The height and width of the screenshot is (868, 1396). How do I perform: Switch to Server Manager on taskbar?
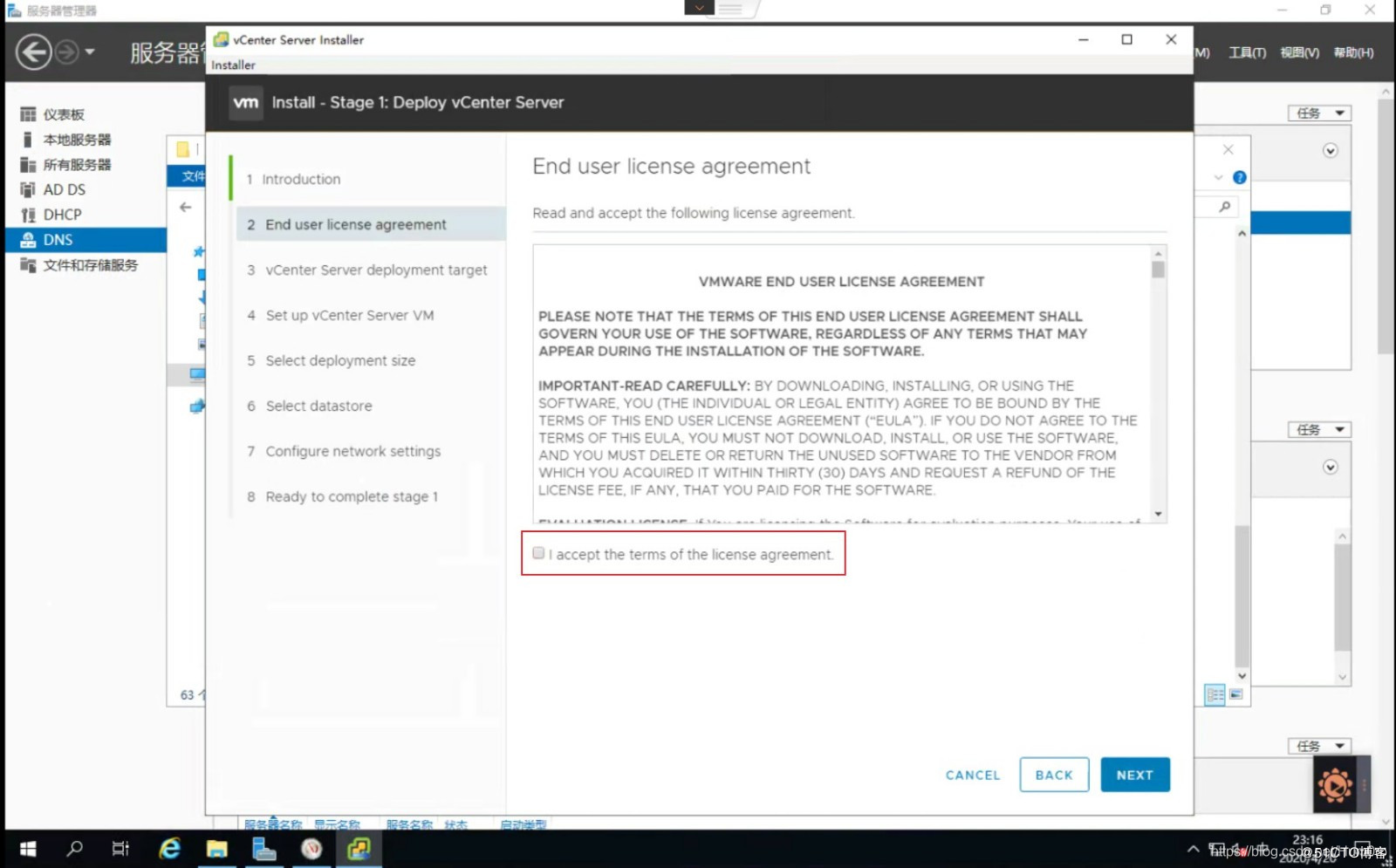pos(263,848)
